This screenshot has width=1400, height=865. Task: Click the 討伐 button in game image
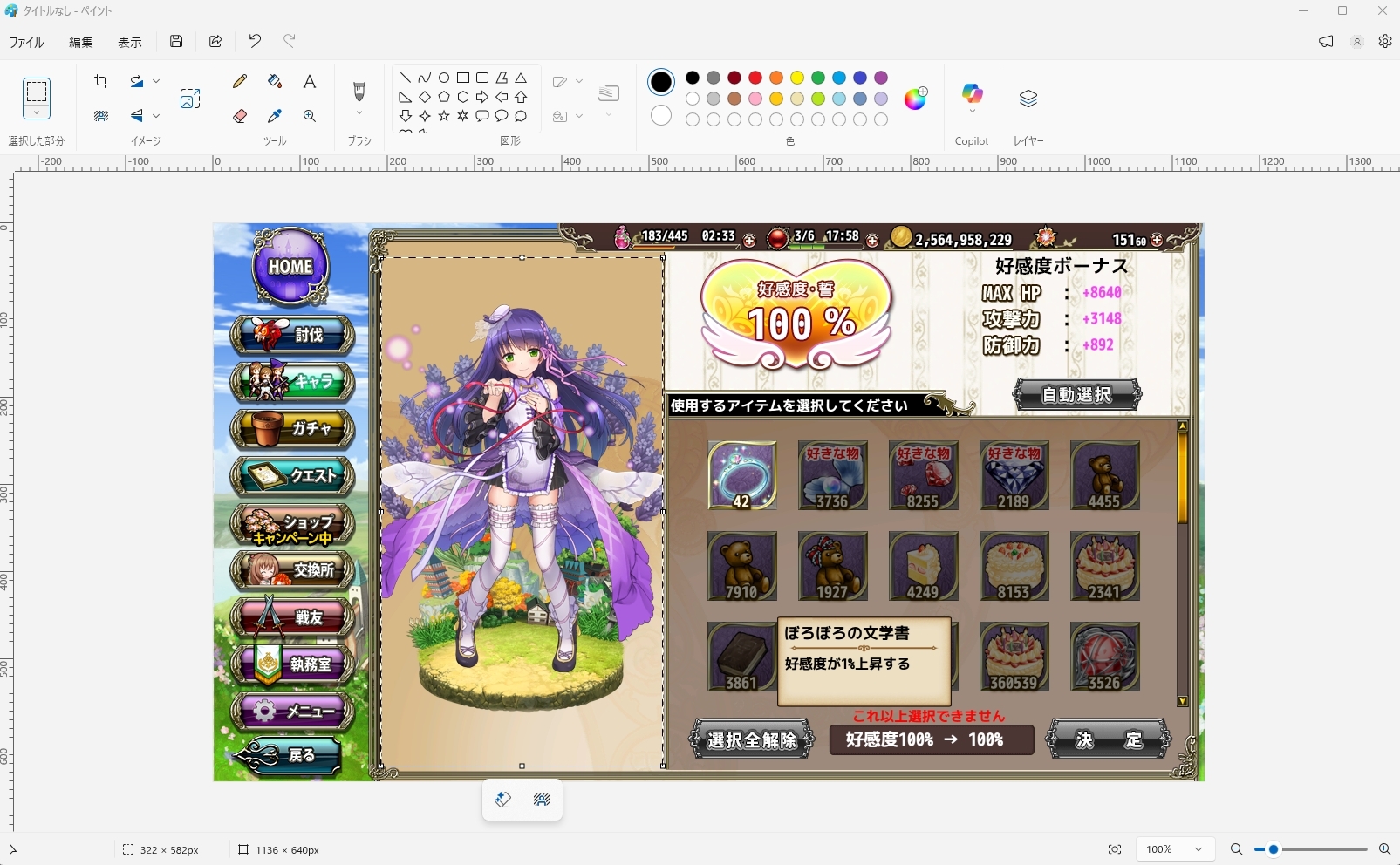pos(292,335)
